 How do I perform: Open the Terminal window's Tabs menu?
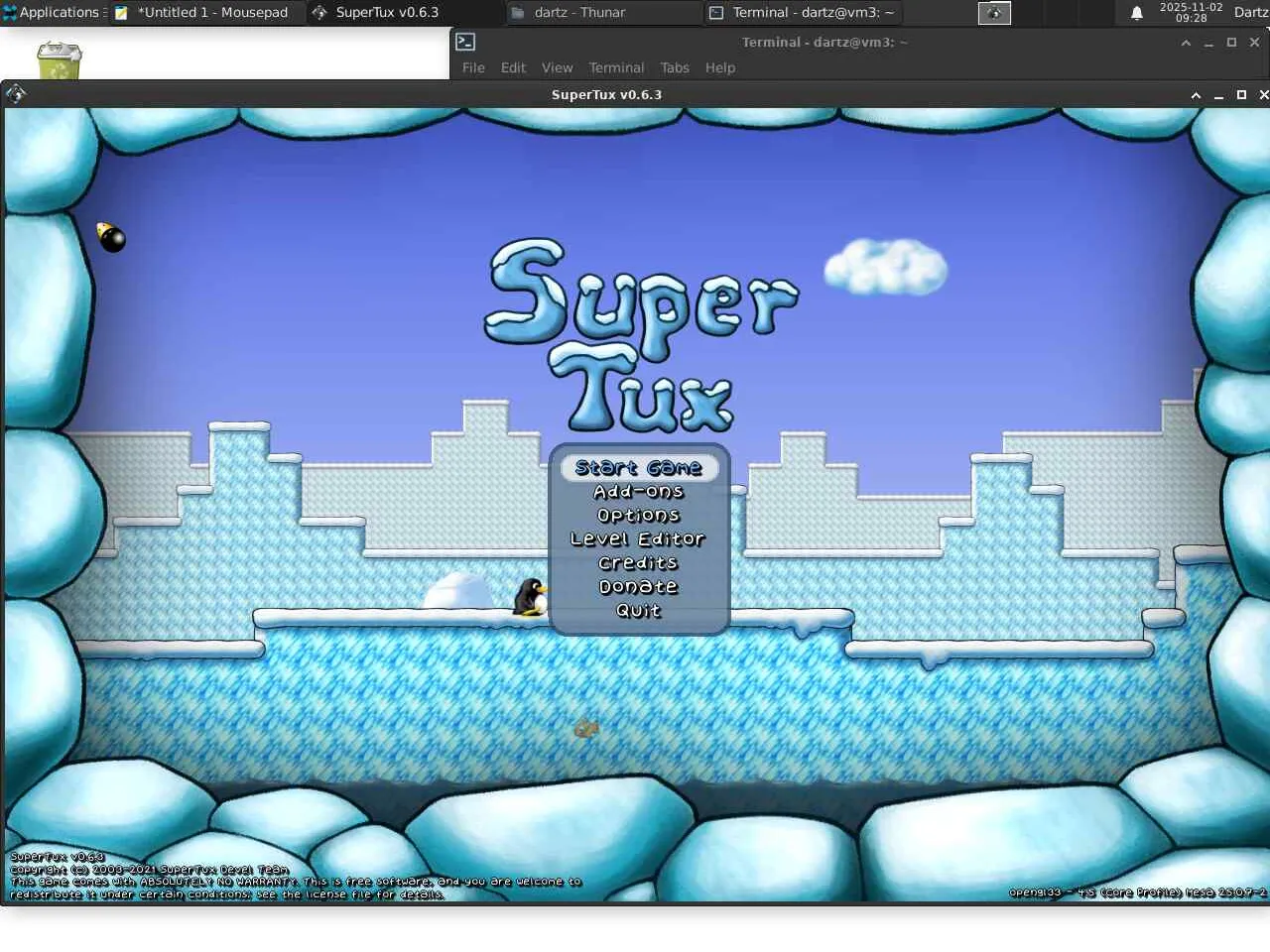point(675,67)
